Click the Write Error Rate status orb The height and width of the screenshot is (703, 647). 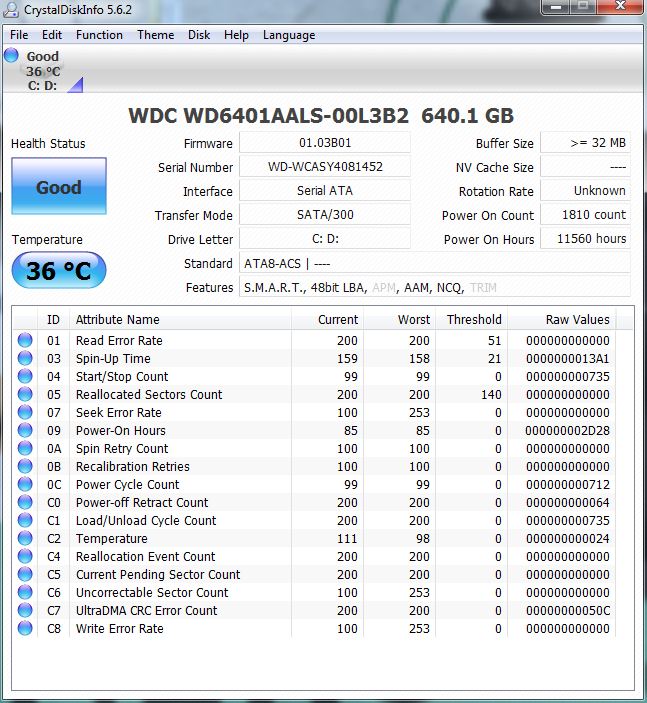tap(25, 628)
